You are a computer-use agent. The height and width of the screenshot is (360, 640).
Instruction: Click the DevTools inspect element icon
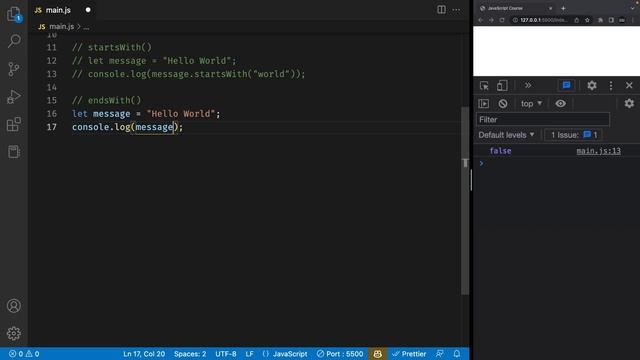click(x=484, y=86)
